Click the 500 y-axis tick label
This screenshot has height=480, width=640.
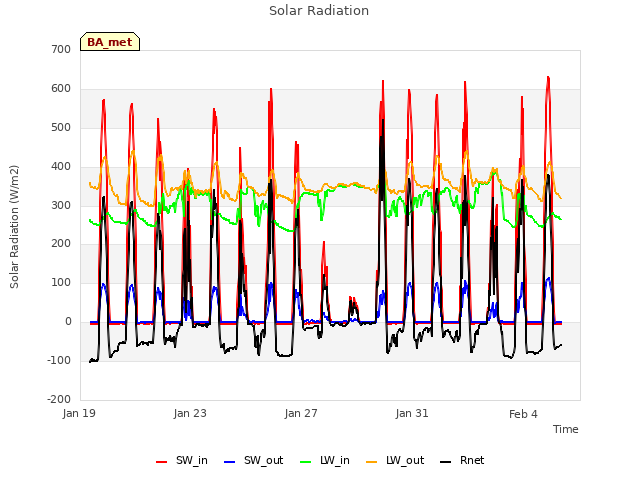point(61,127)
